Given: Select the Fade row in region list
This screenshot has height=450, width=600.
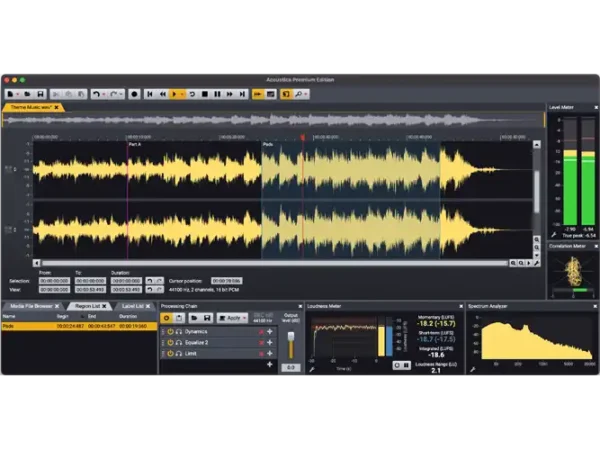Looking at the screenshot, I should pyautogui.click(x=79, y=326).
